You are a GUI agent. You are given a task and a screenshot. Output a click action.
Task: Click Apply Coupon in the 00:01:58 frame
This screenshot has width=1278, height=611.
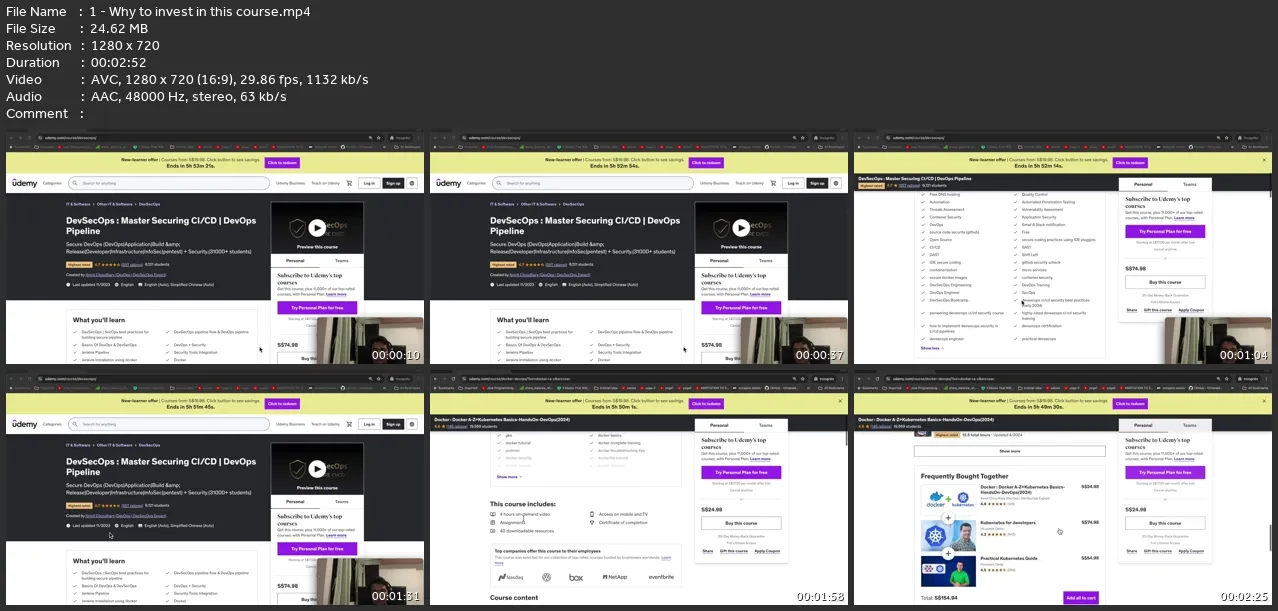[x=767, y=551]
